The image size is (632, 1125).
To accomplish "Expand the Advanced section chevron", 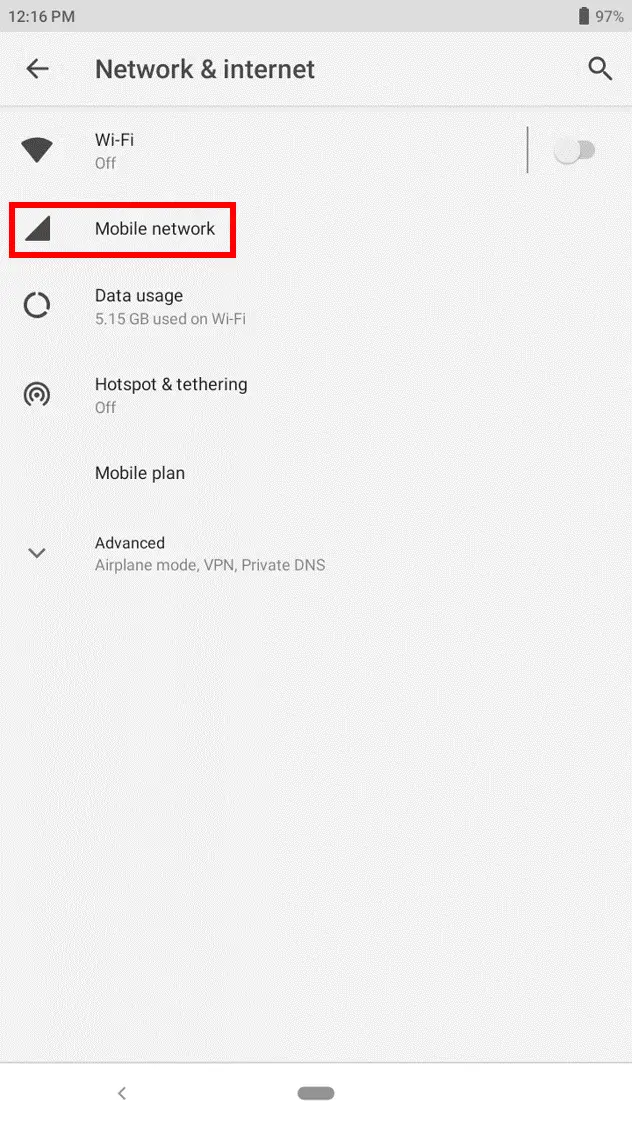I will click(x=37, y=553).
